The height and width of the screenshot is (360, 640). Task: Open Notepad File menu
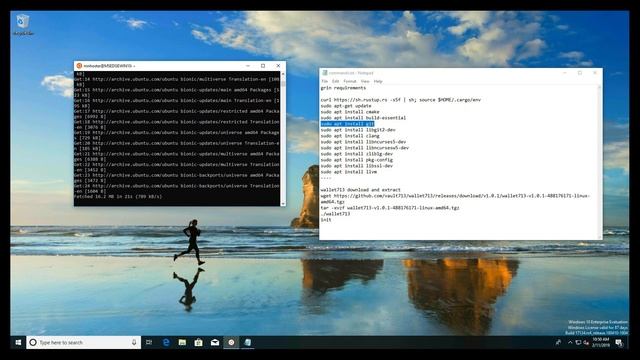tap(325, 82)
